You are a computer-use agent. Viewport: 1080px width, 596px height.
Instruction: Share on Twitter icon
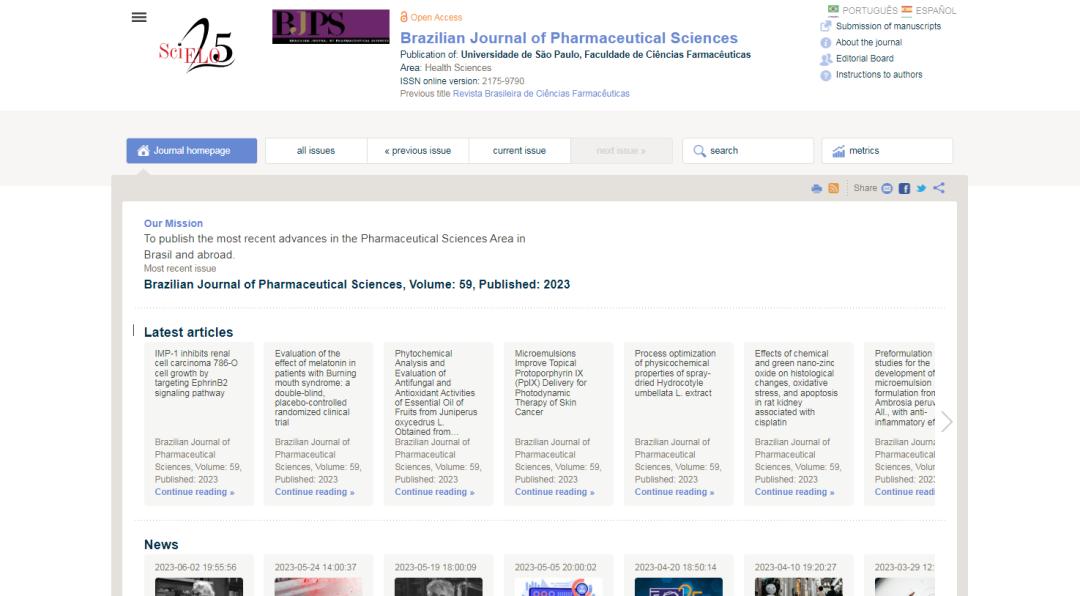[x=921, y=188]
